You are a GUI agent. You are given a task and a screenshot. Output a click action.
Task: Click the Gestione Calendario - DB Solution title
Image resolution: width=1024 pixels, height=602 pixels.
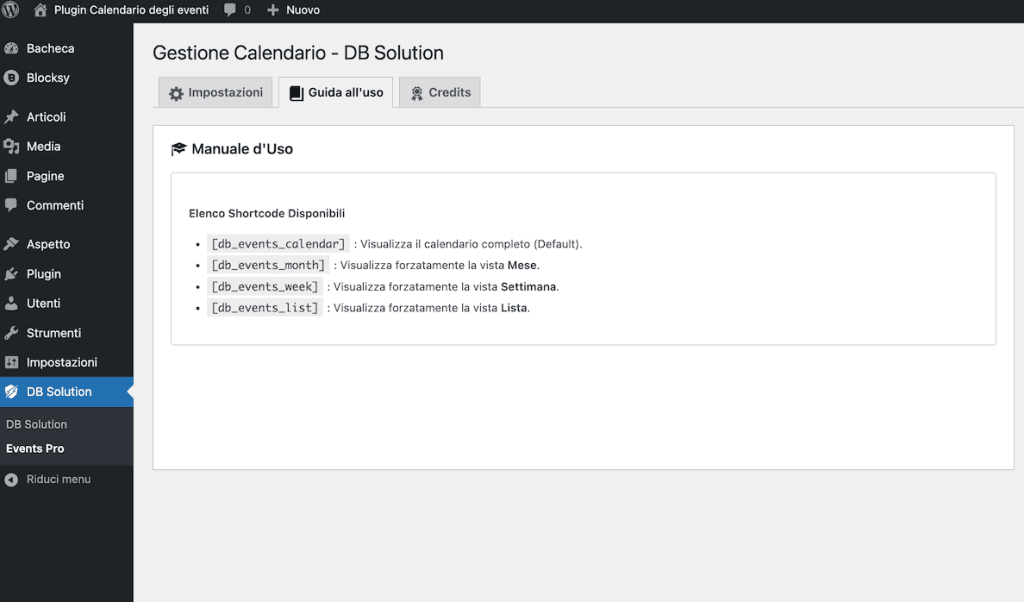[298, 53]
